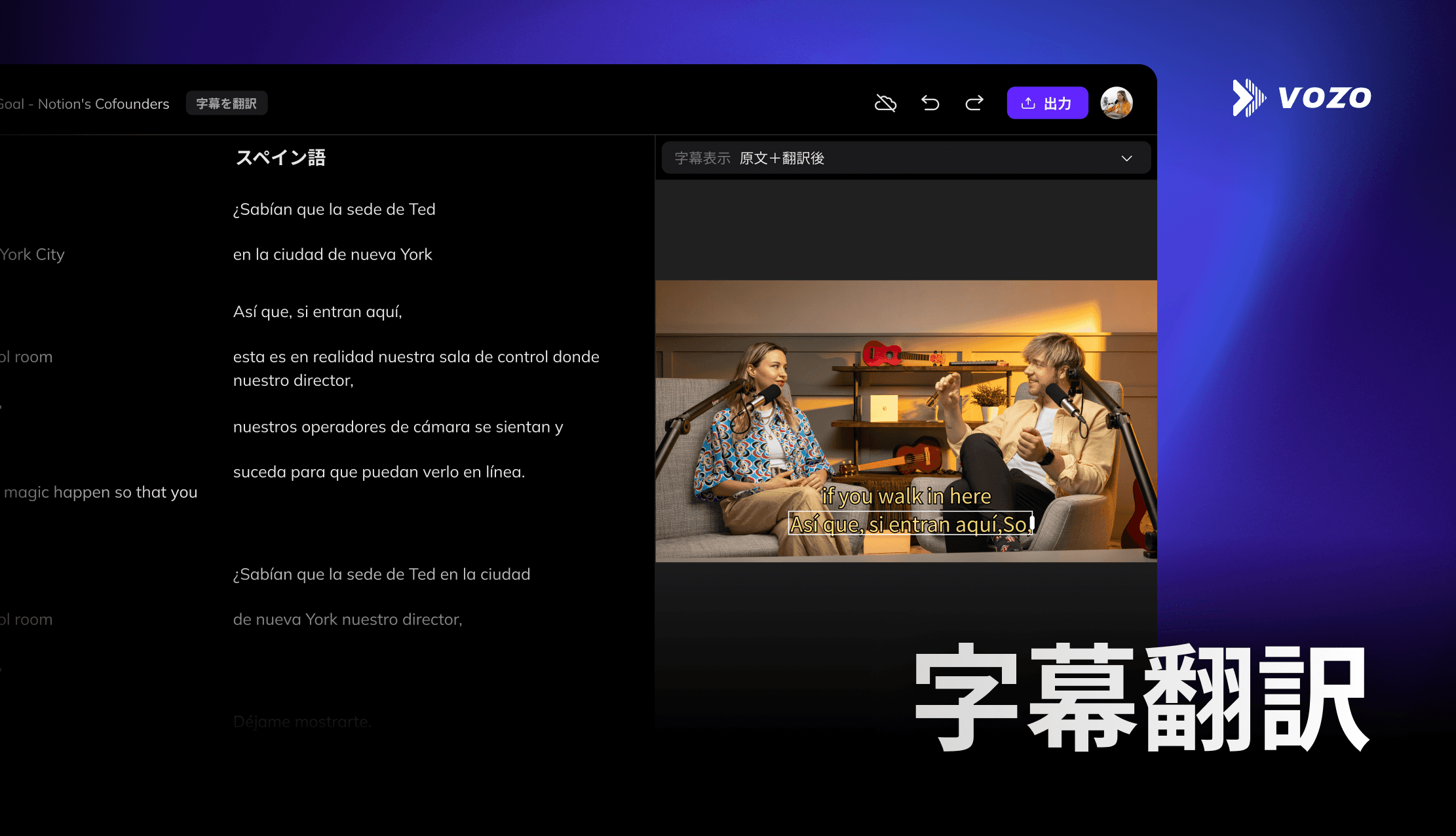Click the English 'if you walk in here' caption
Screen dimensions: 1456x836
coord(906,496)
